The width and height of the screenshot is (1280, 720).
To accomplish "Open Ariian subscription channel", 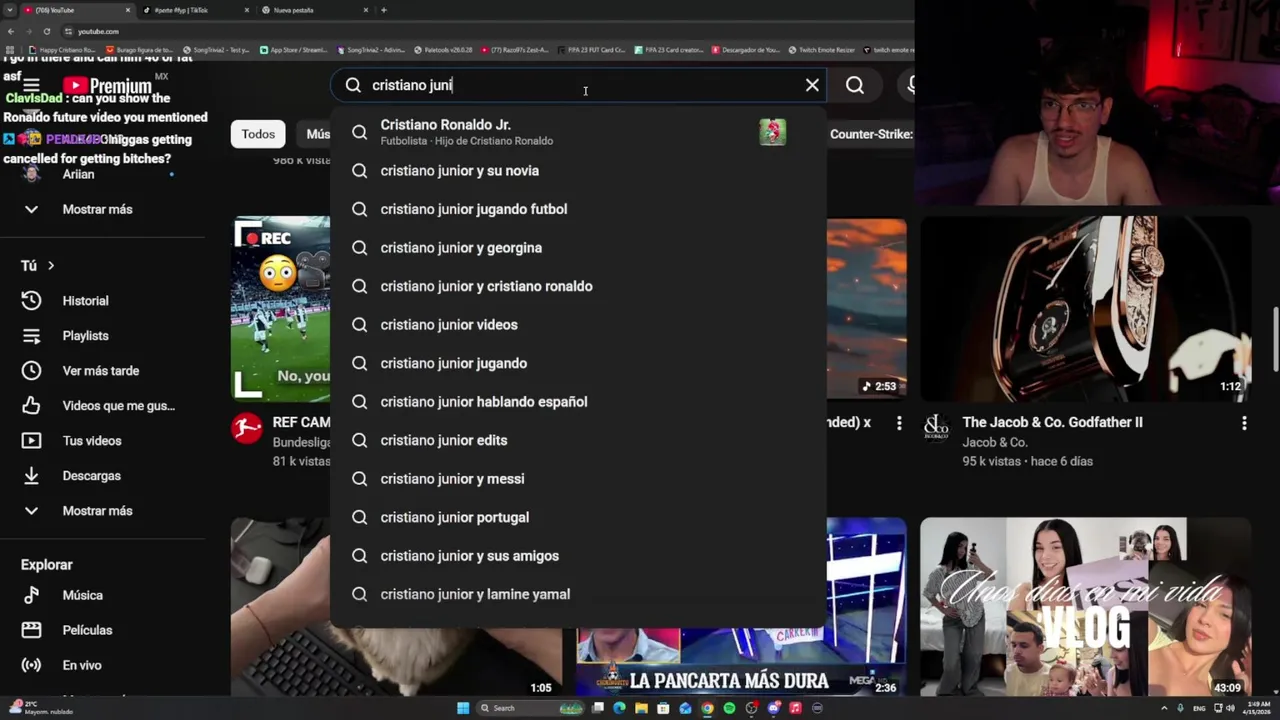I will coord(78,174).
